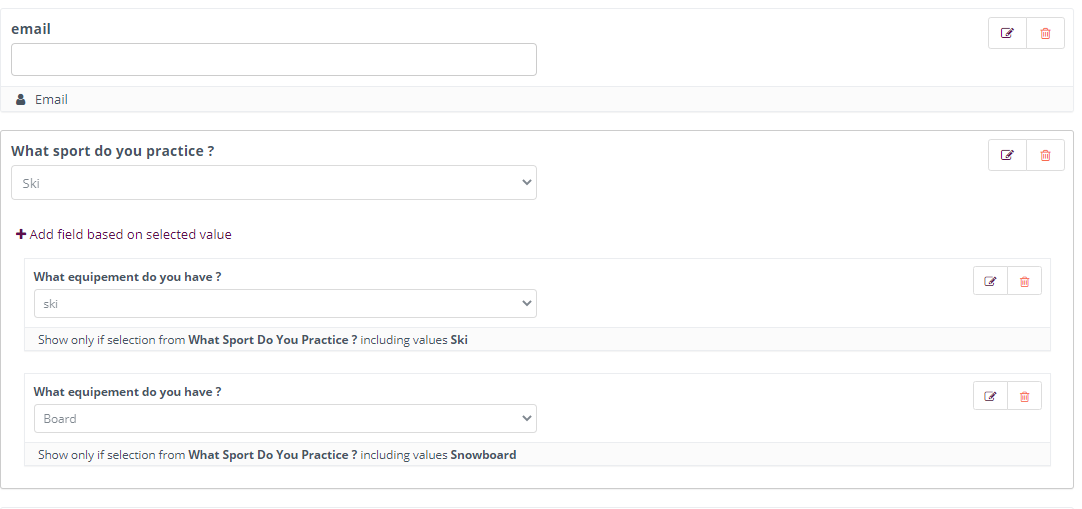Edit the equipment field shown for Ski
The height and width of the screenshot is (509, 1082).
pos(990,281)
